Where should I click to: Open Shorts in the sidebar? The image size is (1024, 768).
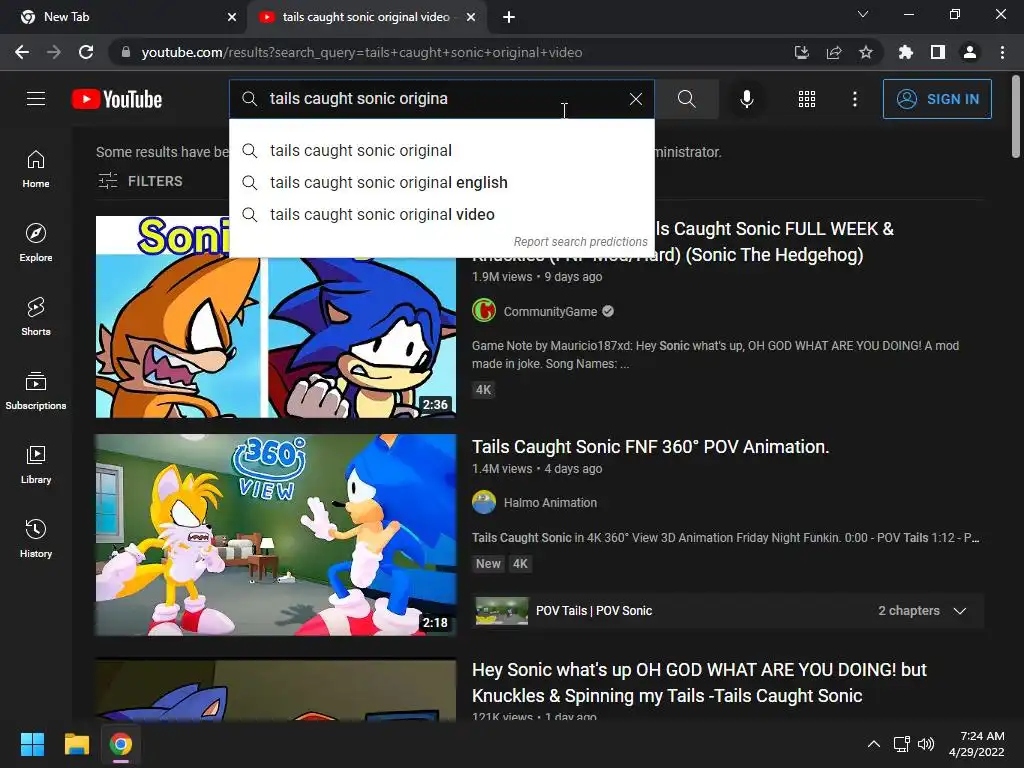[x=36, y=317]
